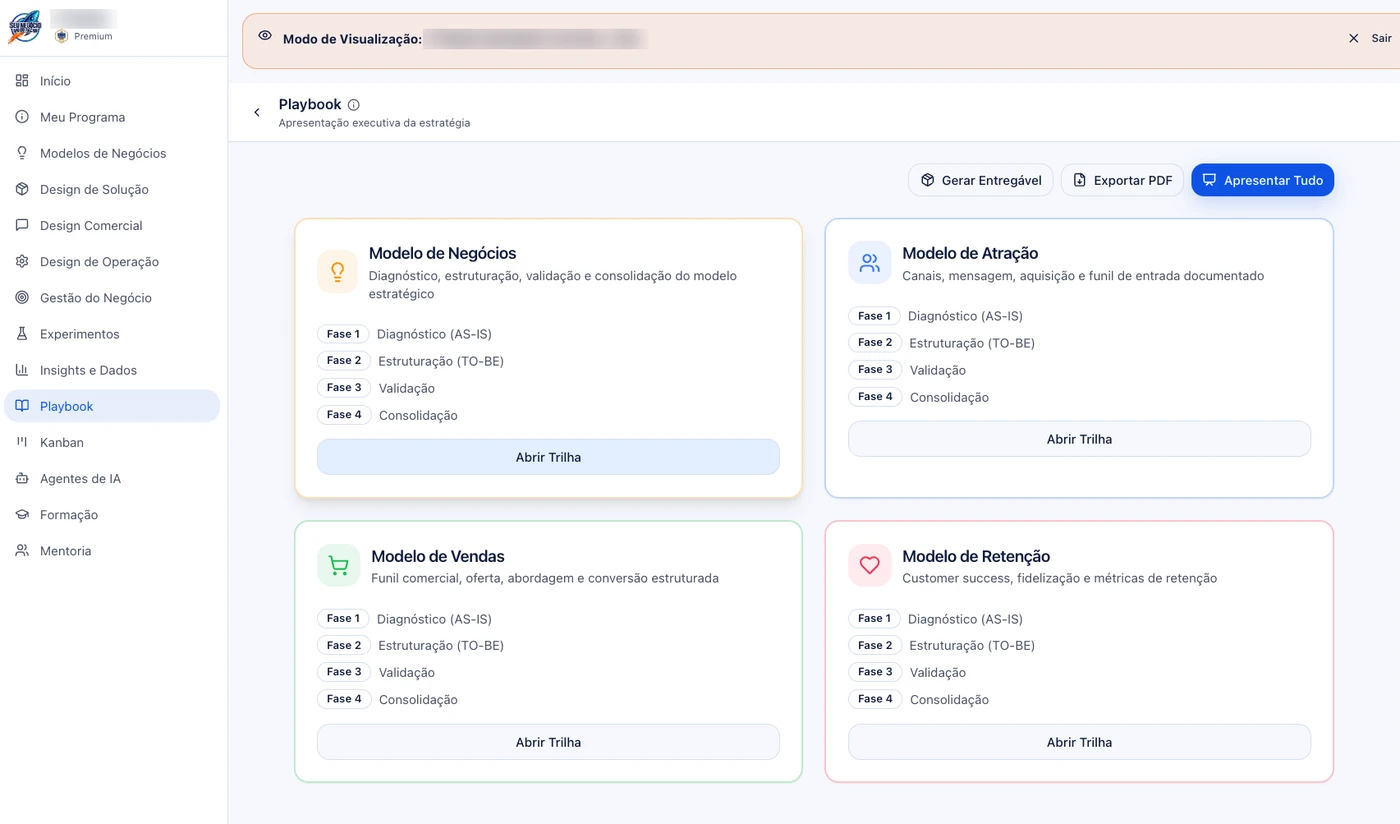Click the users icon on Modelo de Atração card
The width and height of the screenshot is (1400, 824).
(x=869, y=263)
